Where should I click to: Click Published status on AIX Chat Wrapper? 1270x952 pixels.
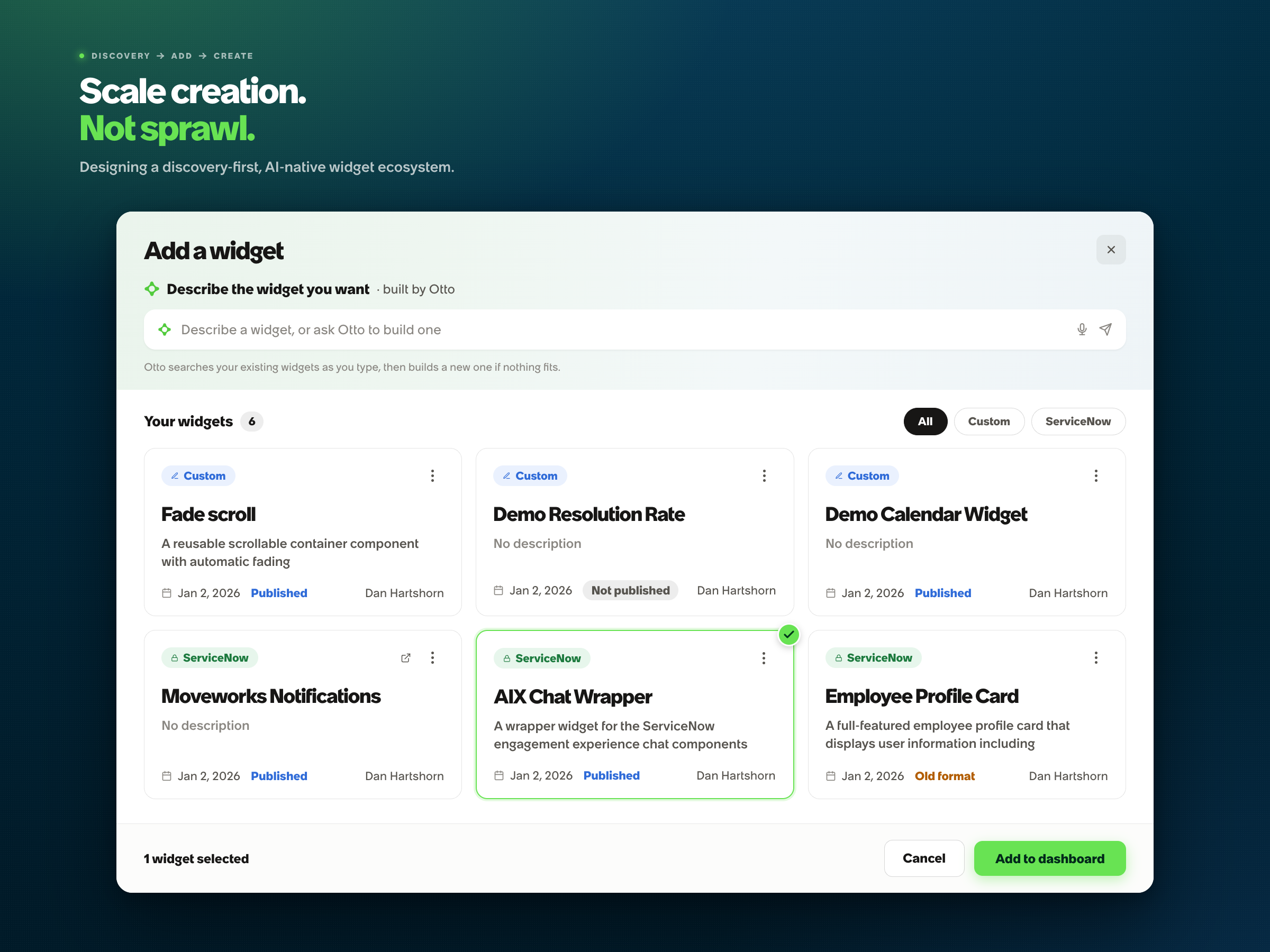(612, 775)
